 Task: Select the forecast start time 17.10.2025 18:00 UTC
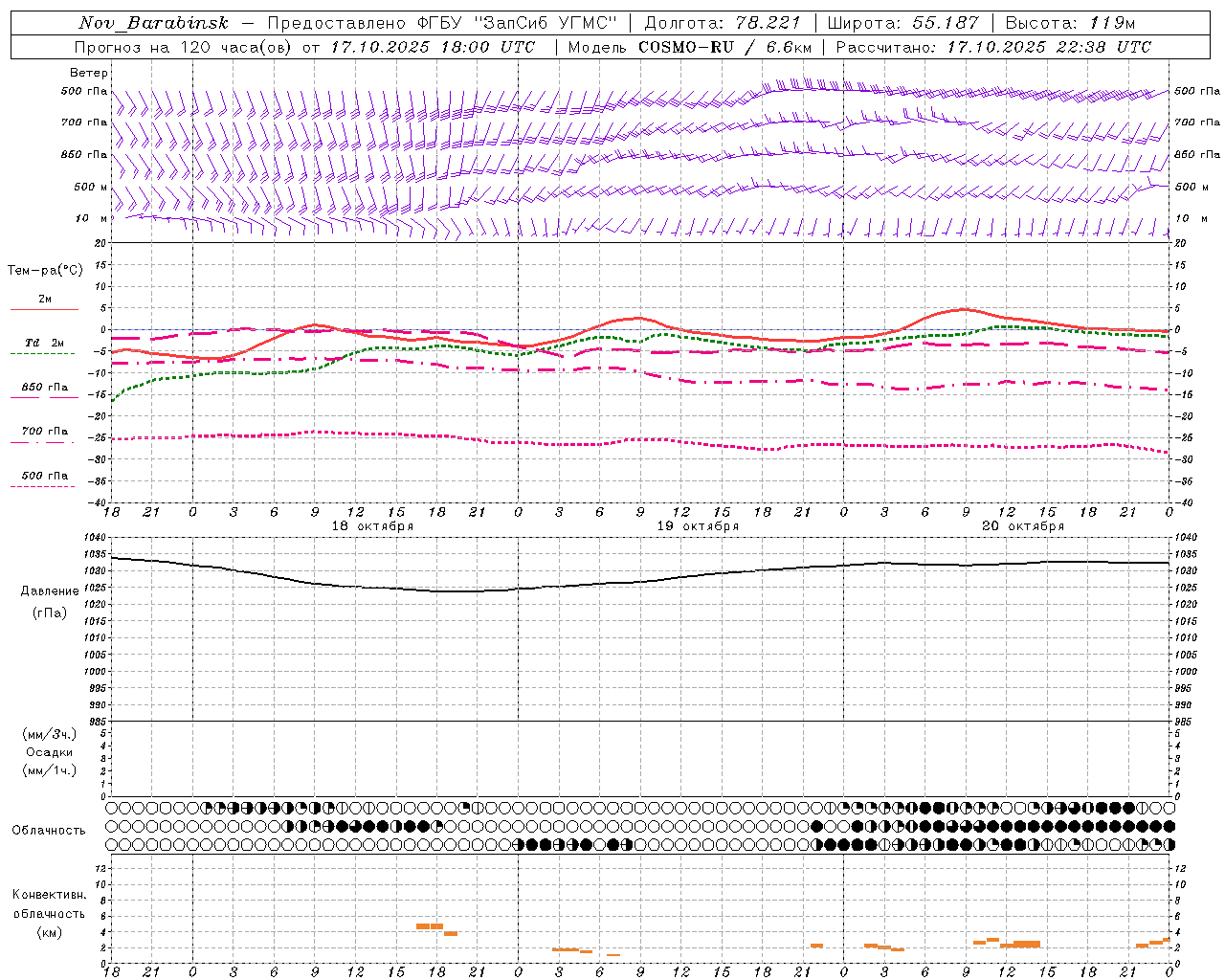pos(433,47)
